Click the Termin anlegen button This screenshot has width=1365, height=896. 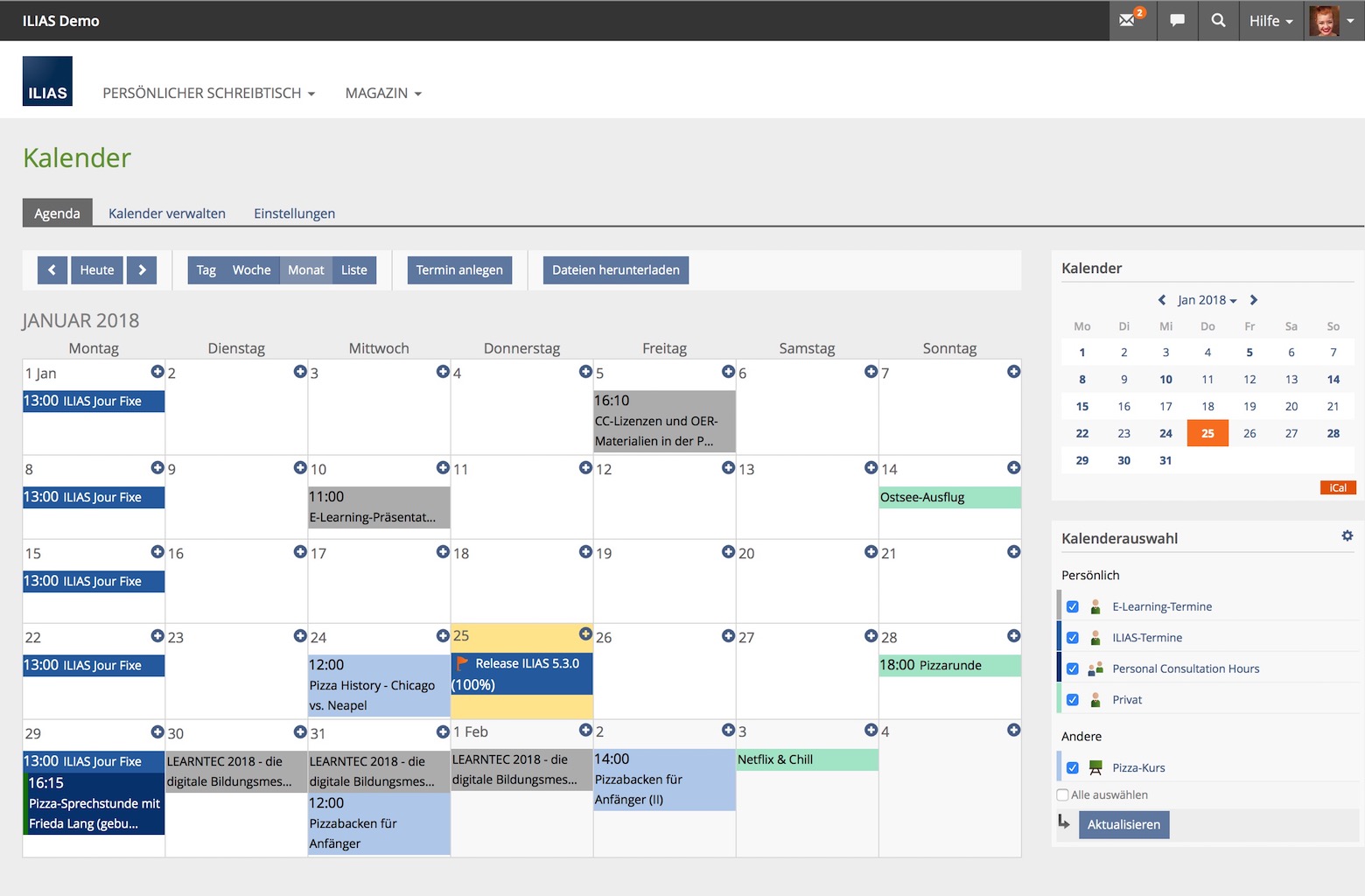point(459,270)
